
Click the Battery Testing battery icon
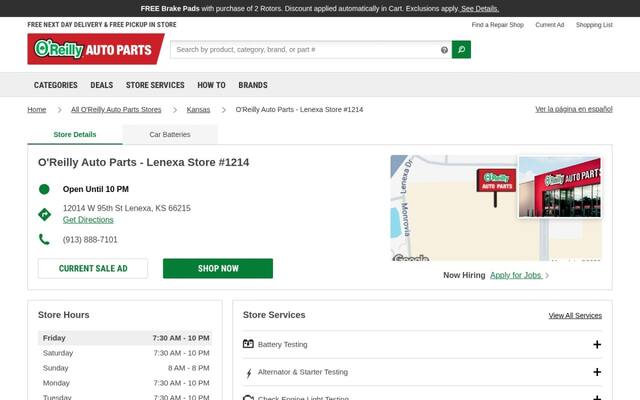point(248,344)
